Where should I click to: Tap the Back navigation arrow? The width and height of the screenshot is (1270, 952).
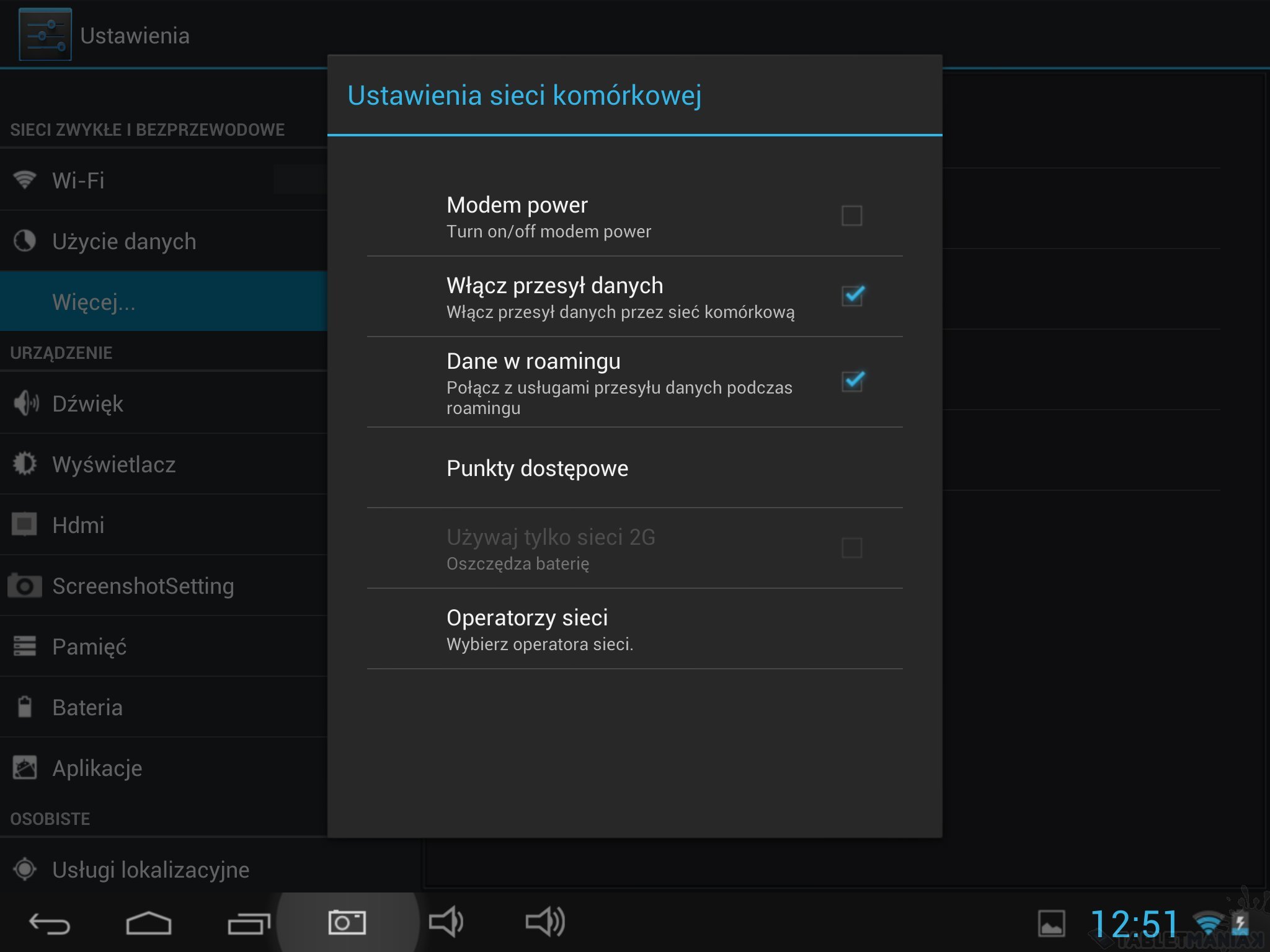pos(50,923)
